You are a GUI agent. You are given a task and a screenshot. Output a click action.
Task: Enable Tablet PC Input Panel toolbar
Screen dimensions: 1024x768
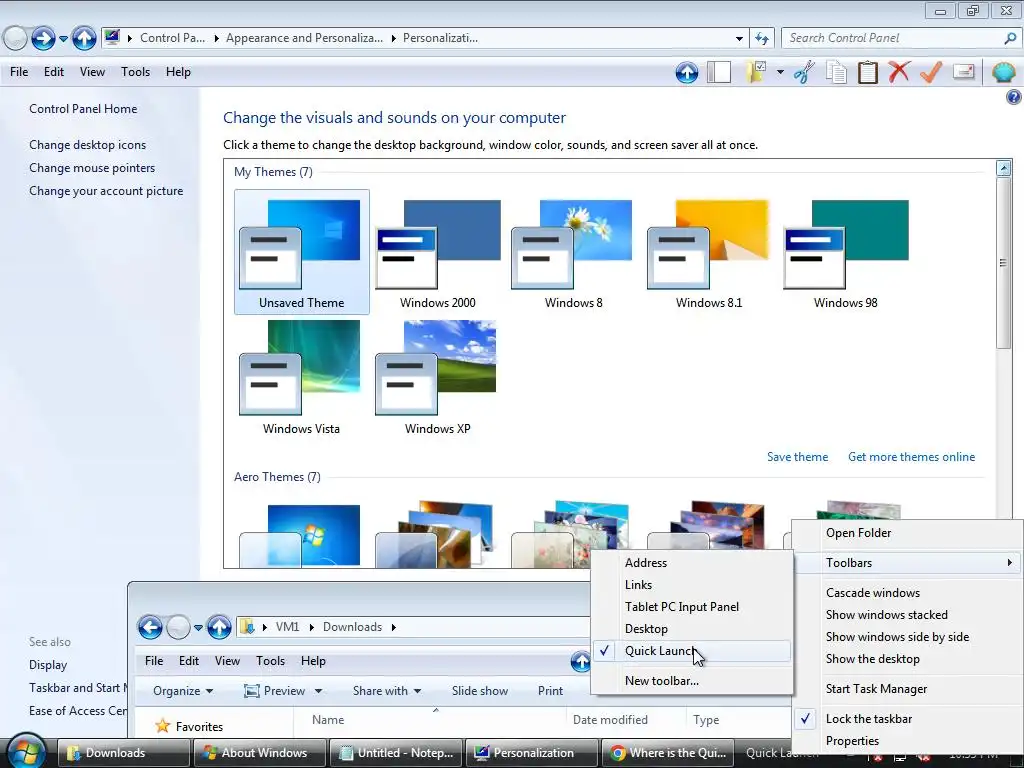pos(691,607)
